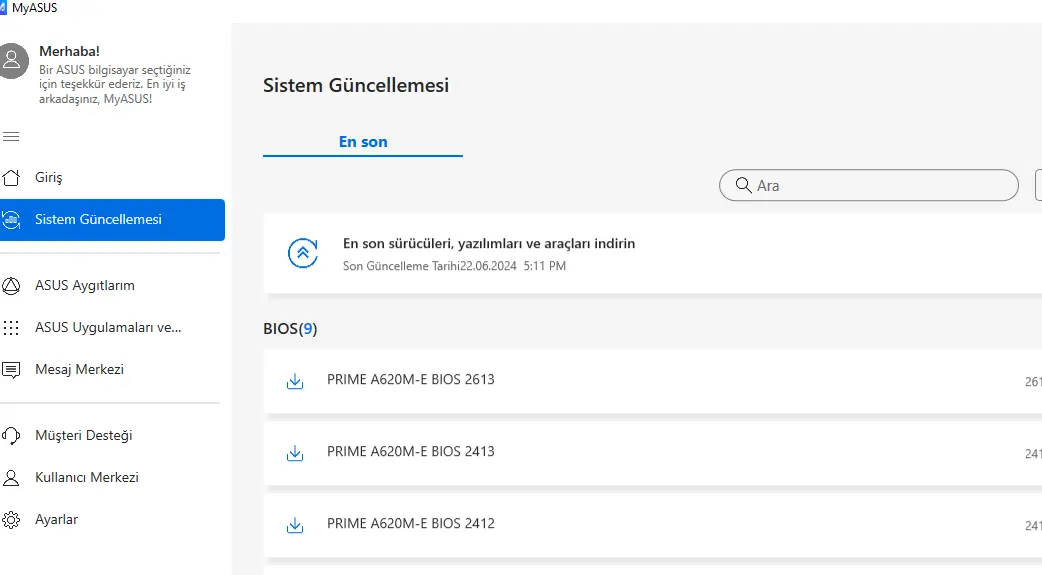Click the Sistem Güncellemesi page heading
Viewport: 1042px width, 575px height.
pyautogui.click(x=356, y=85)
